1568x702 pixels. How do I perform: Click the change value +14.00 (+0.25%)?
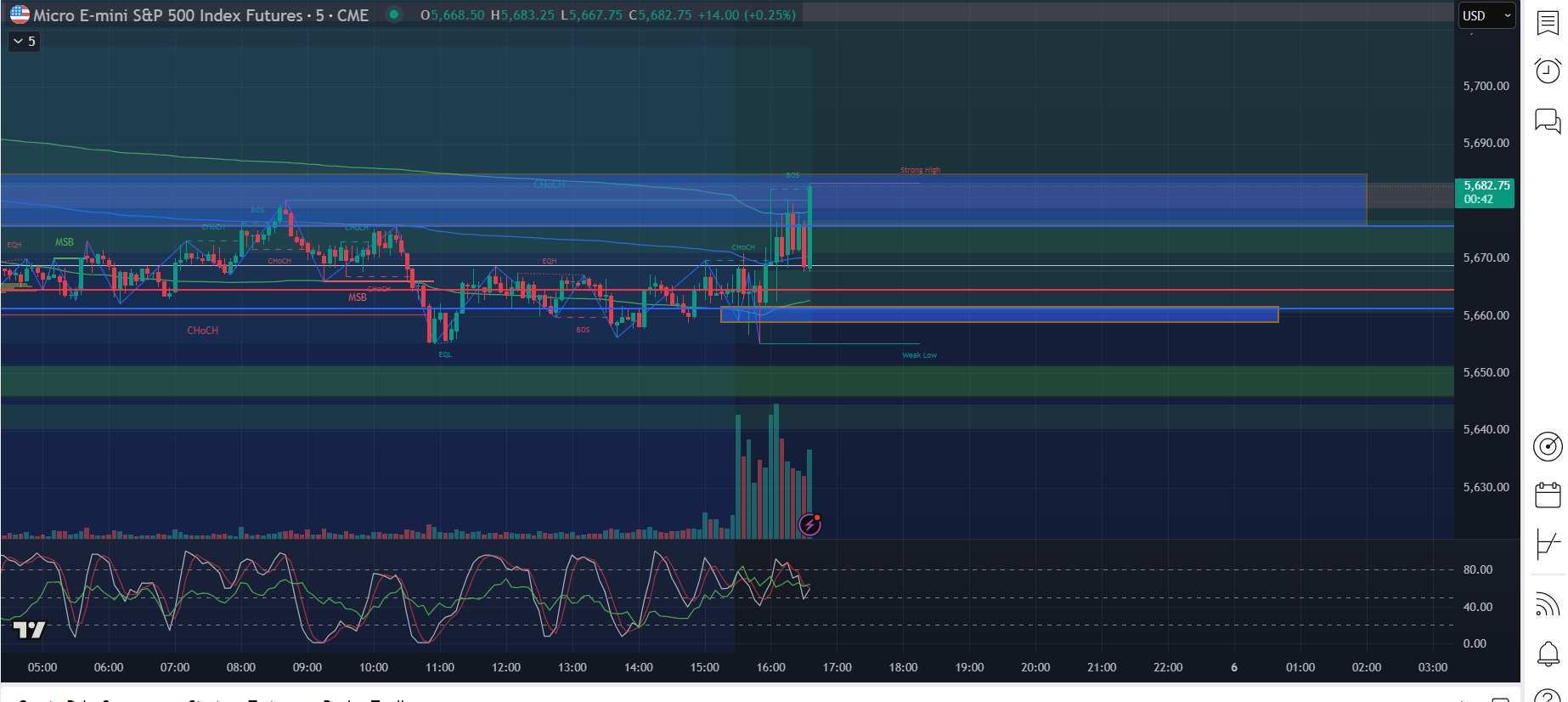(x=747, y=15)
